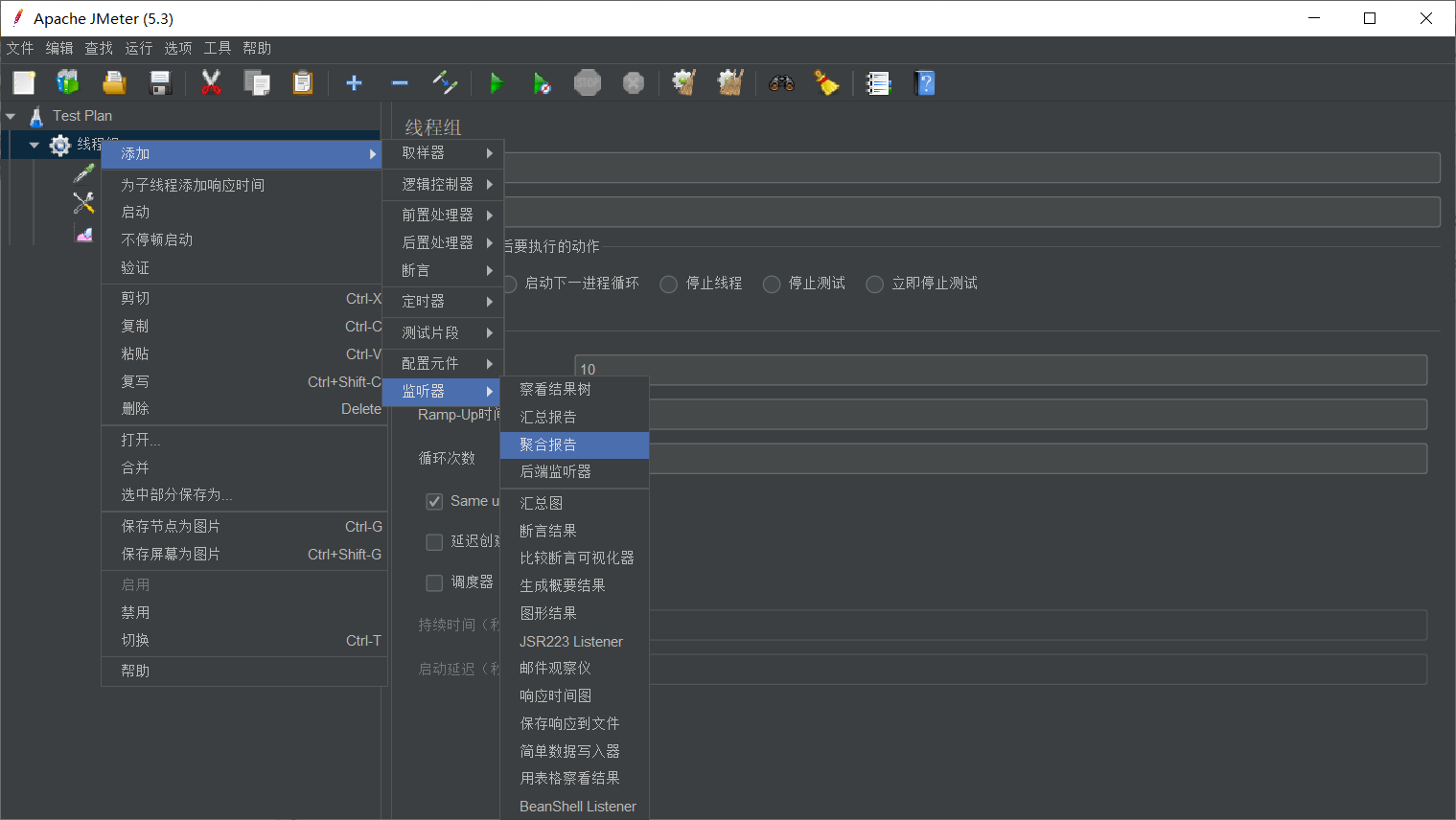Click Start no pauses icon

coord(542,83)
